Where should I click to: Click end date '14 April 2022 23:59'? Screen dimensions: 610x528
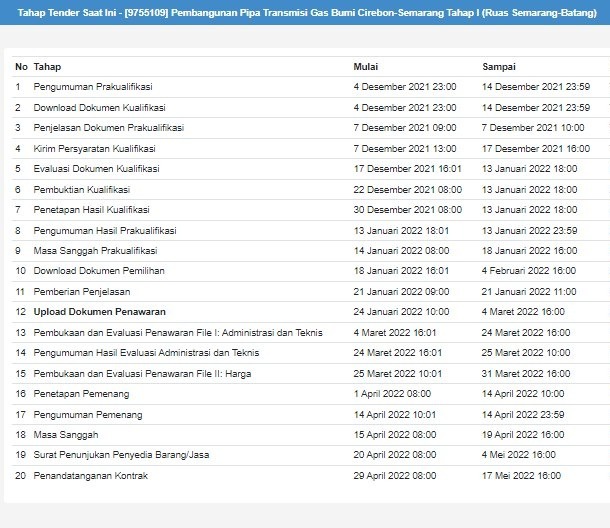pos(523,415)
